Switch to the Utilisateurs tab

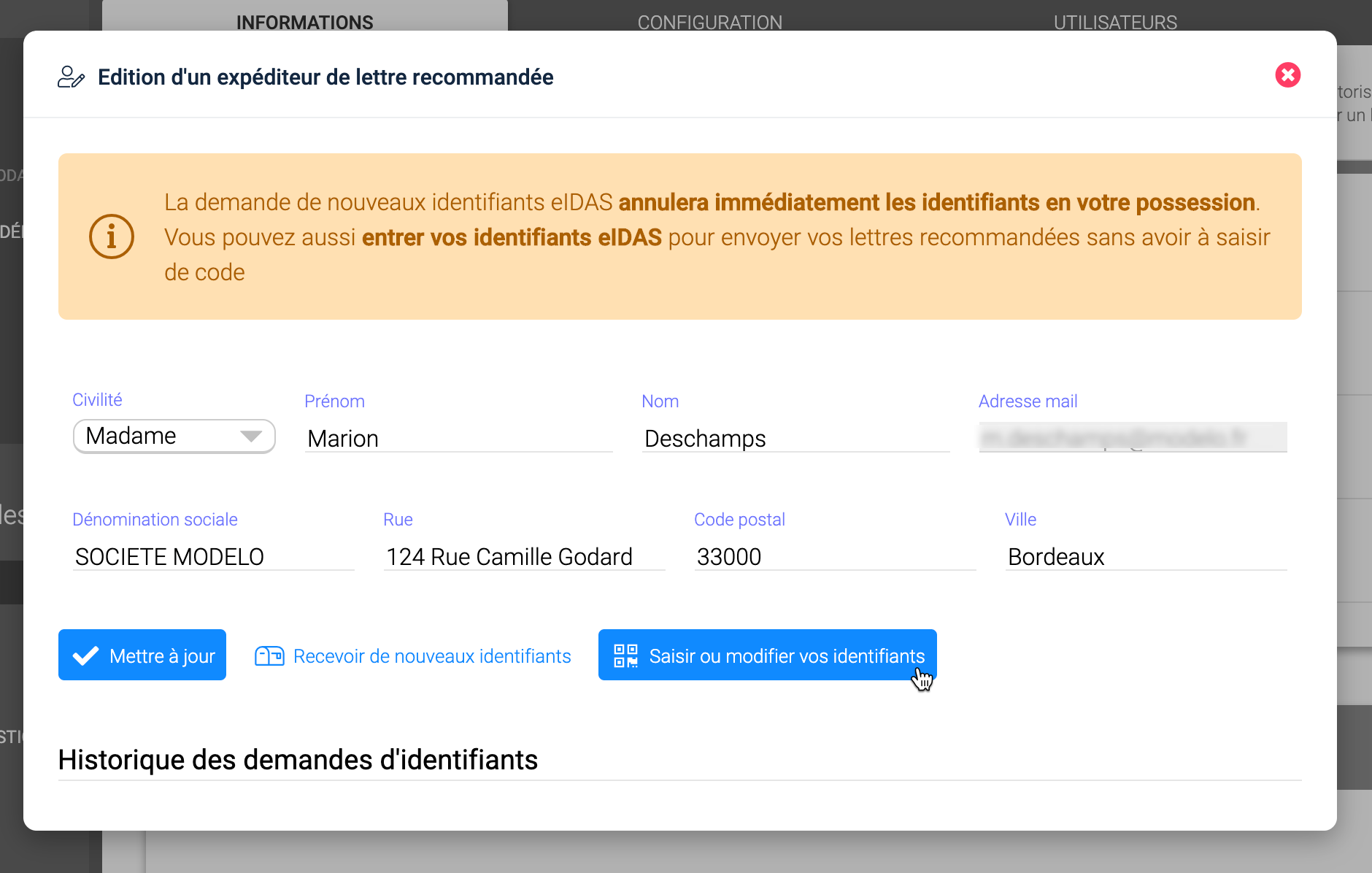coord(1114,22)
